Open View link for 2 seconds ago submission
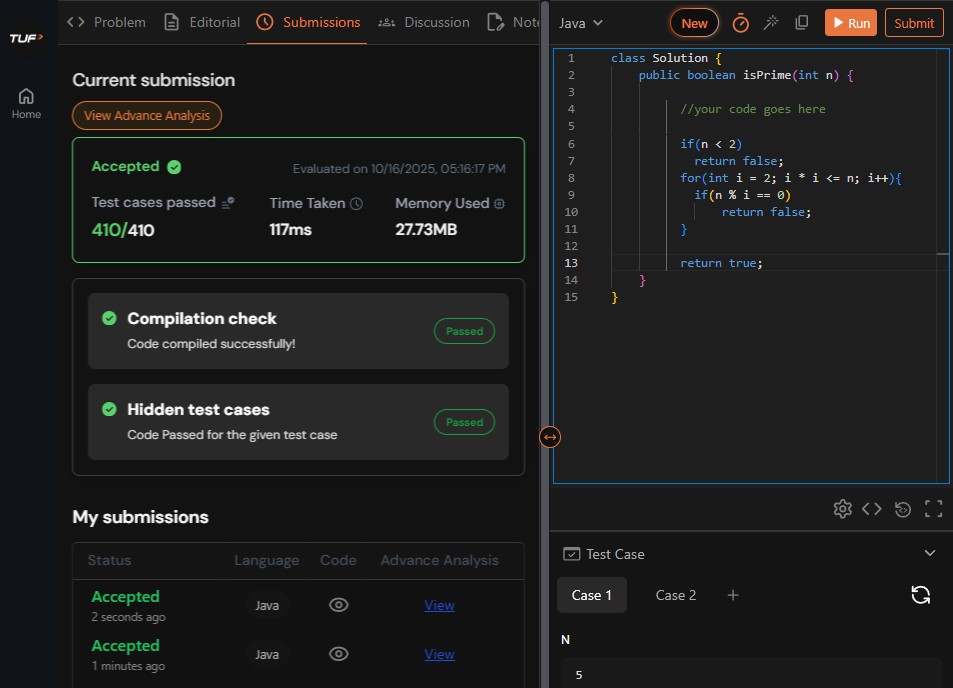Screen dimensions: 953x688 [439, 605]
